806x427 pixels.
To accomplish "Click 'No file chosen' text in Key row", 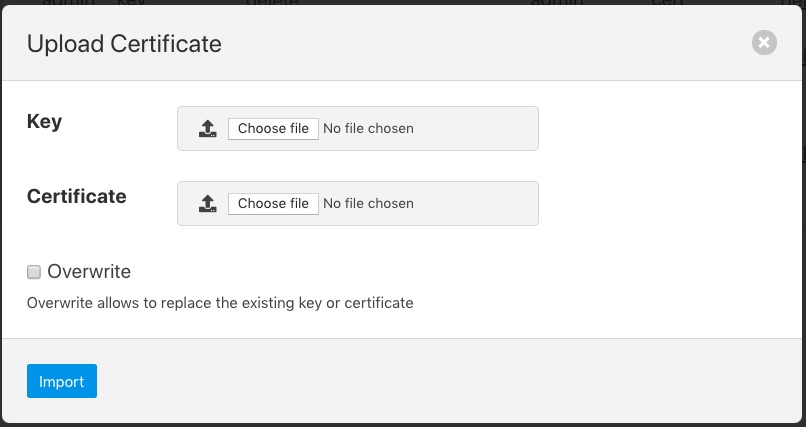I will 368,128.
